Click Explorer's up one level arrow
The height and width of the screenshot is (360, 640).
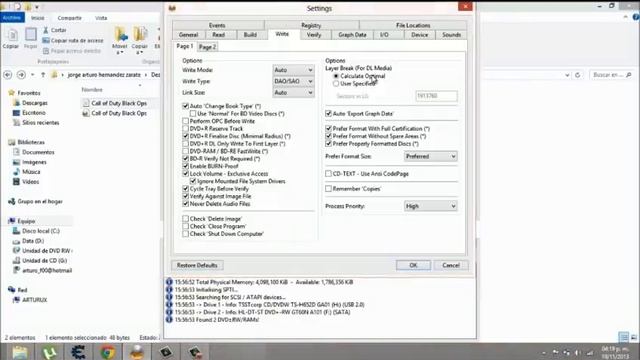pyautogui.click(x=43, y=75)
